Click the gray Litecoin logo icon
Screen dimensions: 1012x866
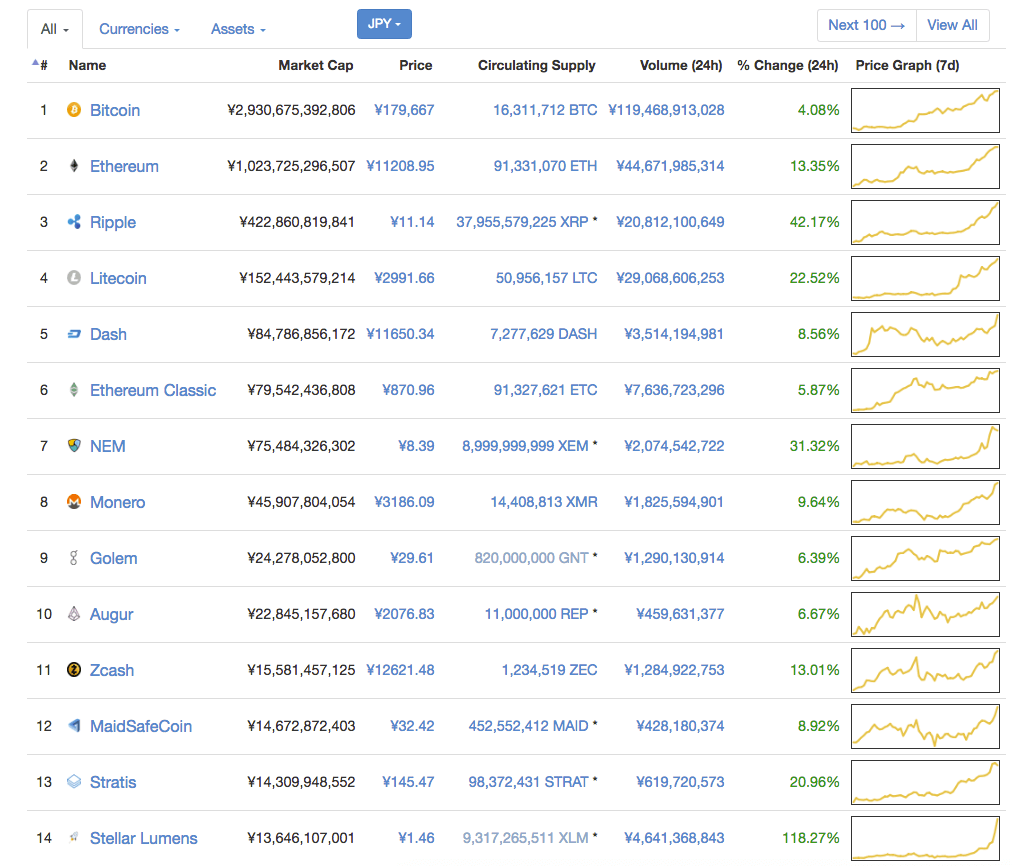pyautogui.click(x=73, y=278)
